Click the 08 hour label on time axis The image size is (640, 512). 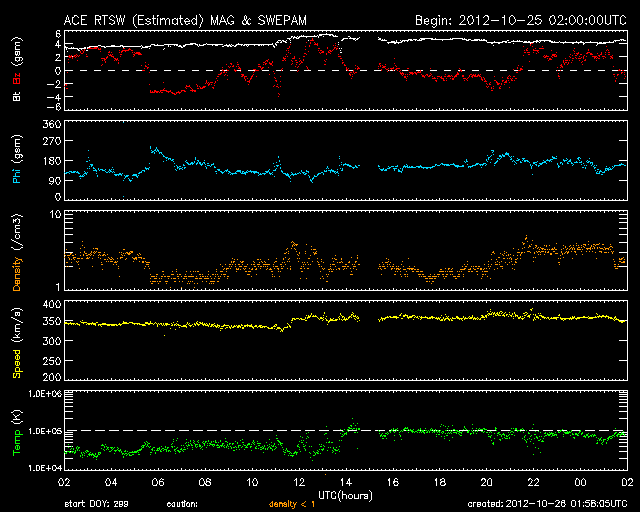pos(205,482)
